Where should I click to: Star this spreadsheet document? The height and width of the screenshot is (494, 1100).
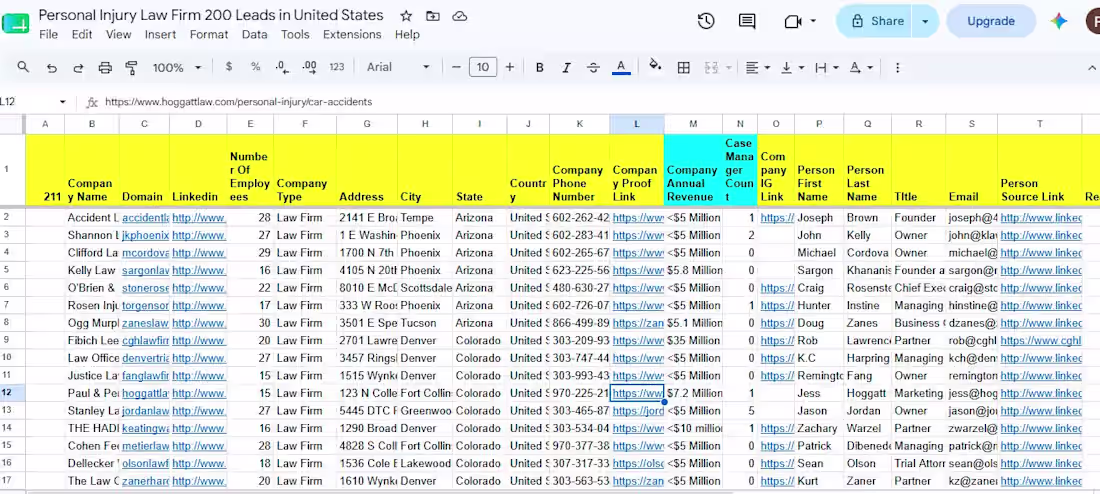tap(406, 16)
